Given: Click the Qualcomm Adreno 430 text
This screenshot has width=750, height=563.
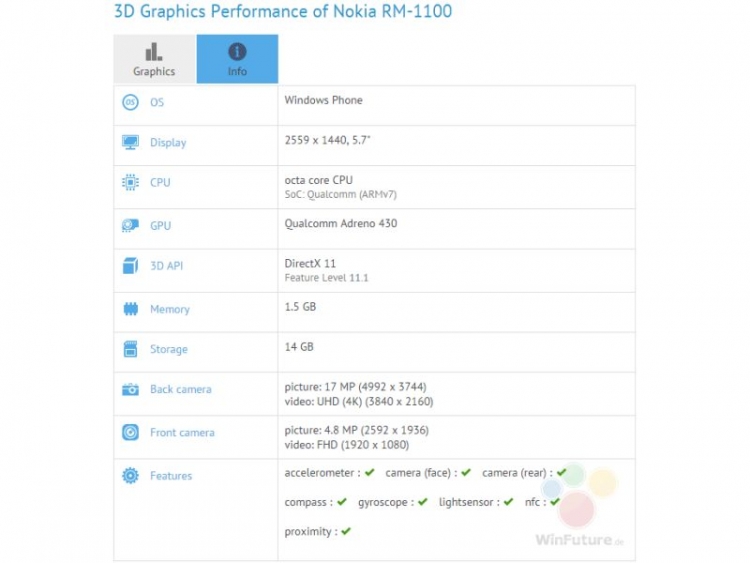Looking at the screenshot, I should pyautogui.click(x=340, y=223).
